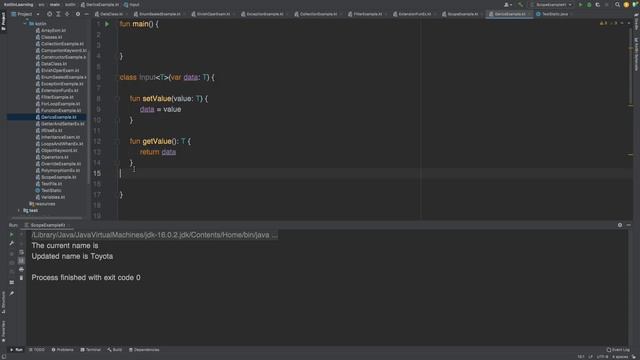
Task: Toggle Project tool window side button
Action: (4, 21)
